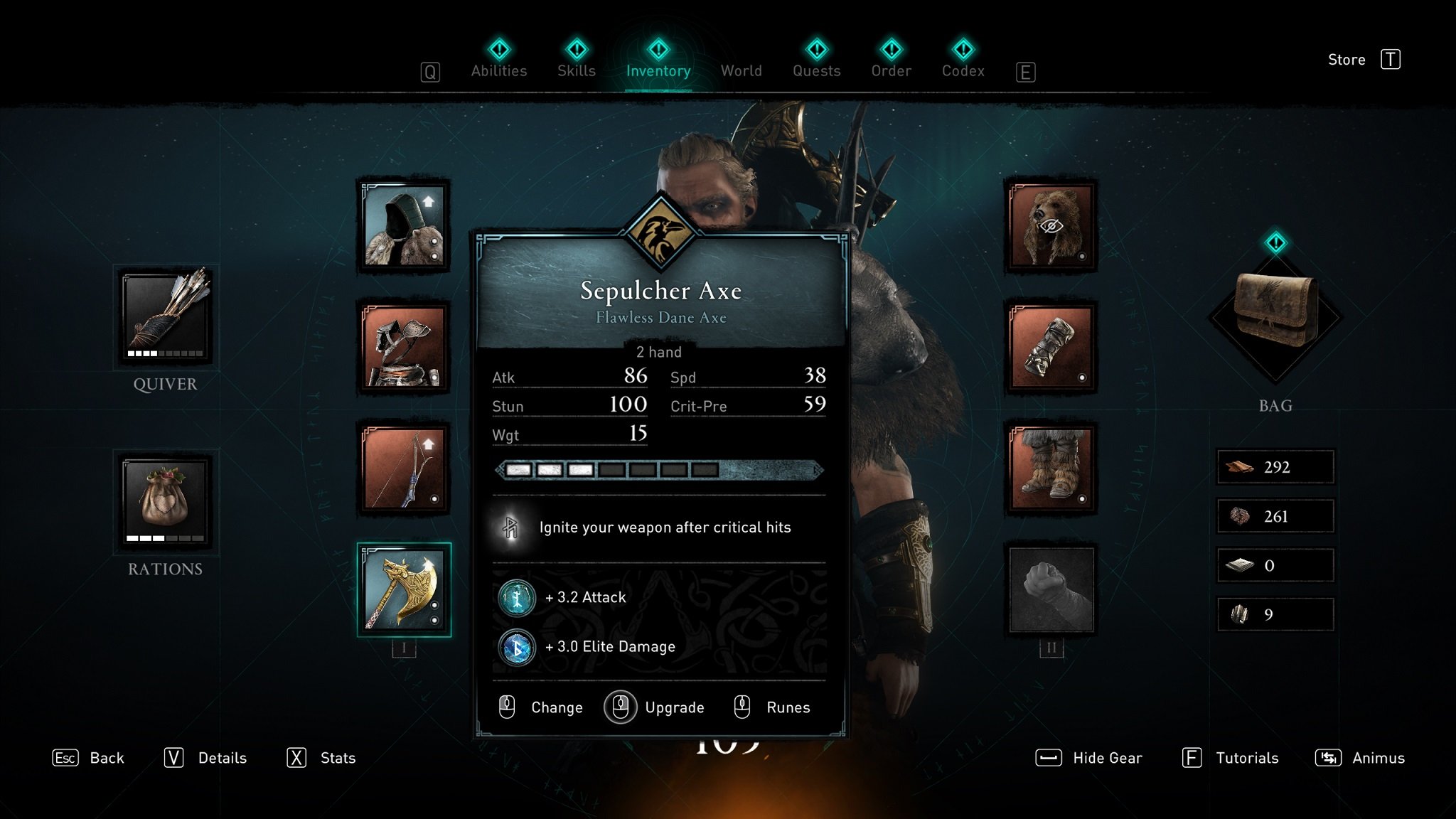1456x819 pixels.
Task: Select the bear cloak armor icon
Action: click(x=1053, y=224)
